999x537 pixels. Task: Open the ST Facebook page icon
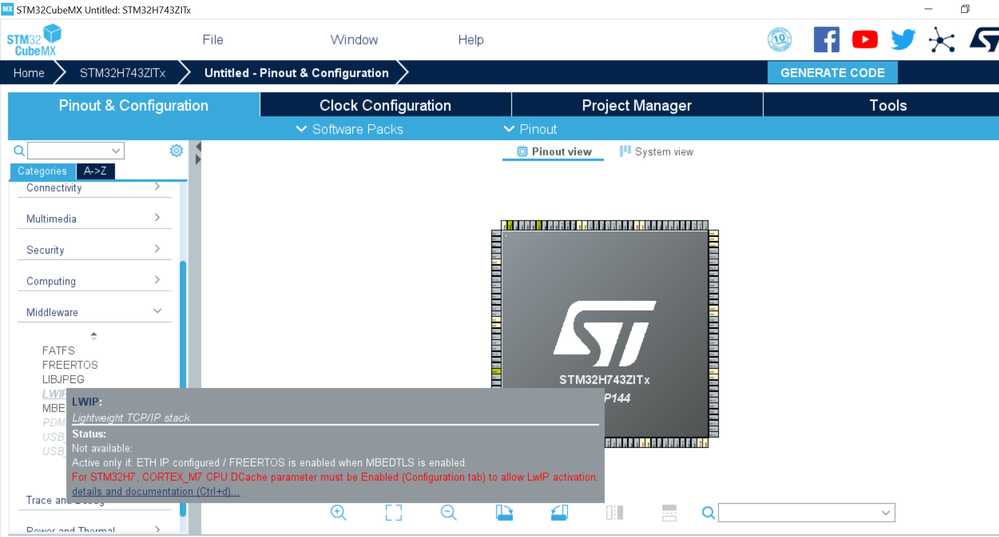826,39
